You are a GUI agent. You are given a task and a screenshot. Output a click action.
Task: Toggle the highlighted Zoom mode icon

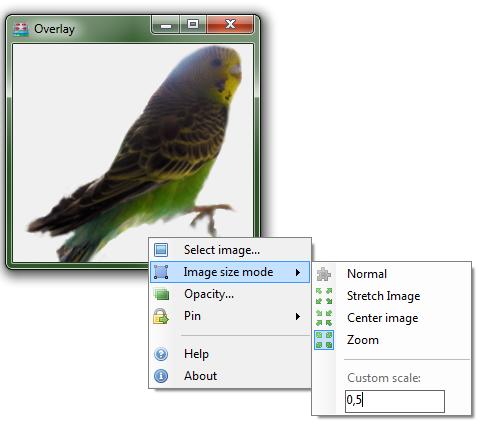pos(324,340)
